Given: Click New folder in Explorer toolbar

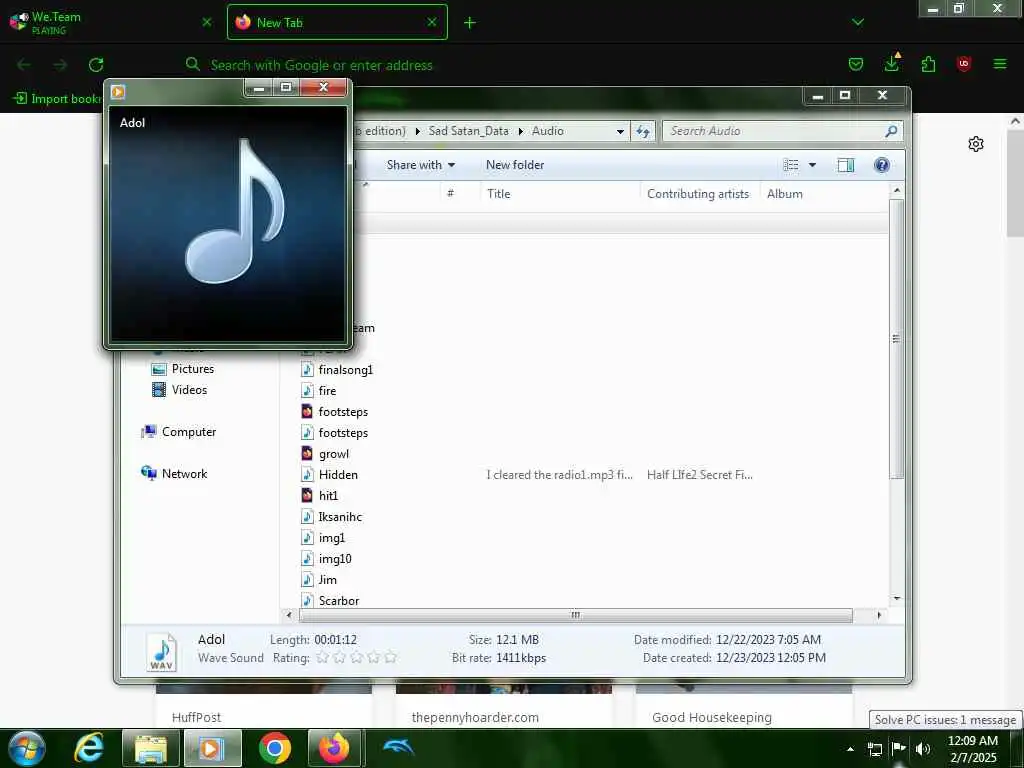Looking at the screenshot, I should coord(515,165).
